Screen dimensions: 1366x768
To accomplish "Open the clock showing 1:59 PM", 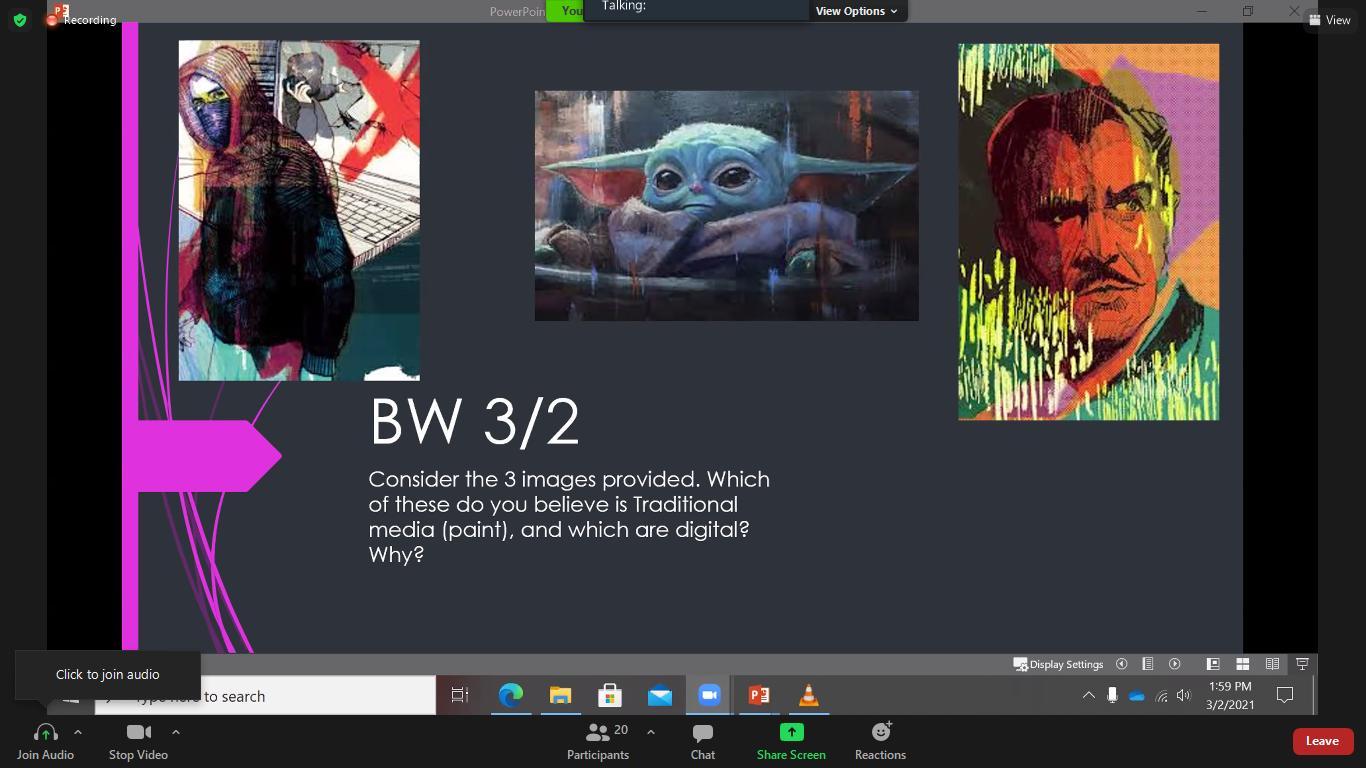I will click(1230, 695).
